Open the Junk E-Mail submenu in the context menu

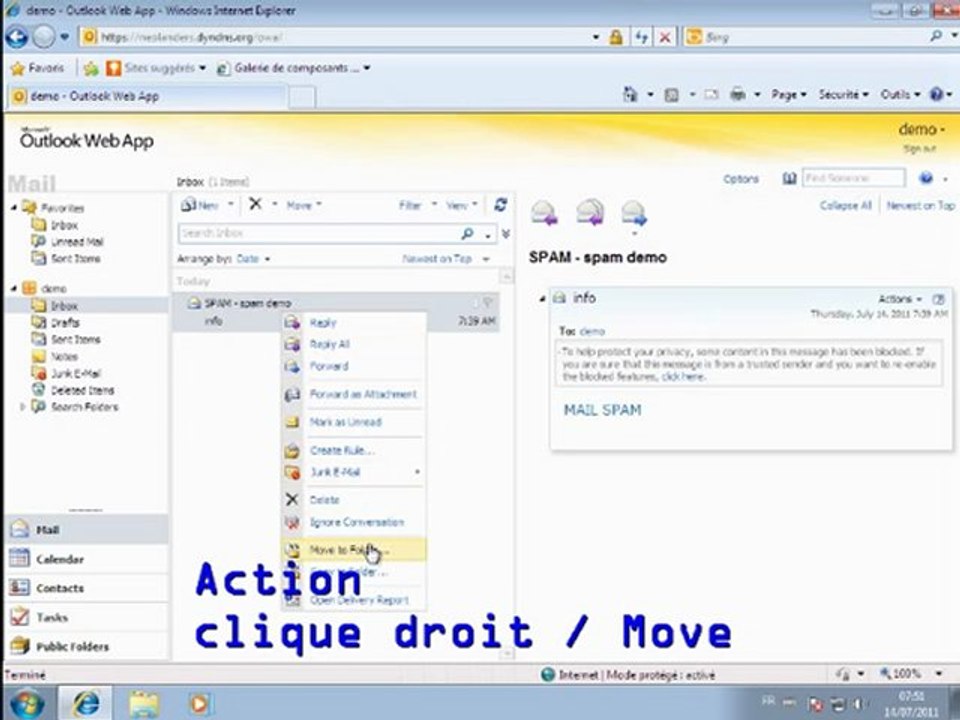tap(354, 472)
